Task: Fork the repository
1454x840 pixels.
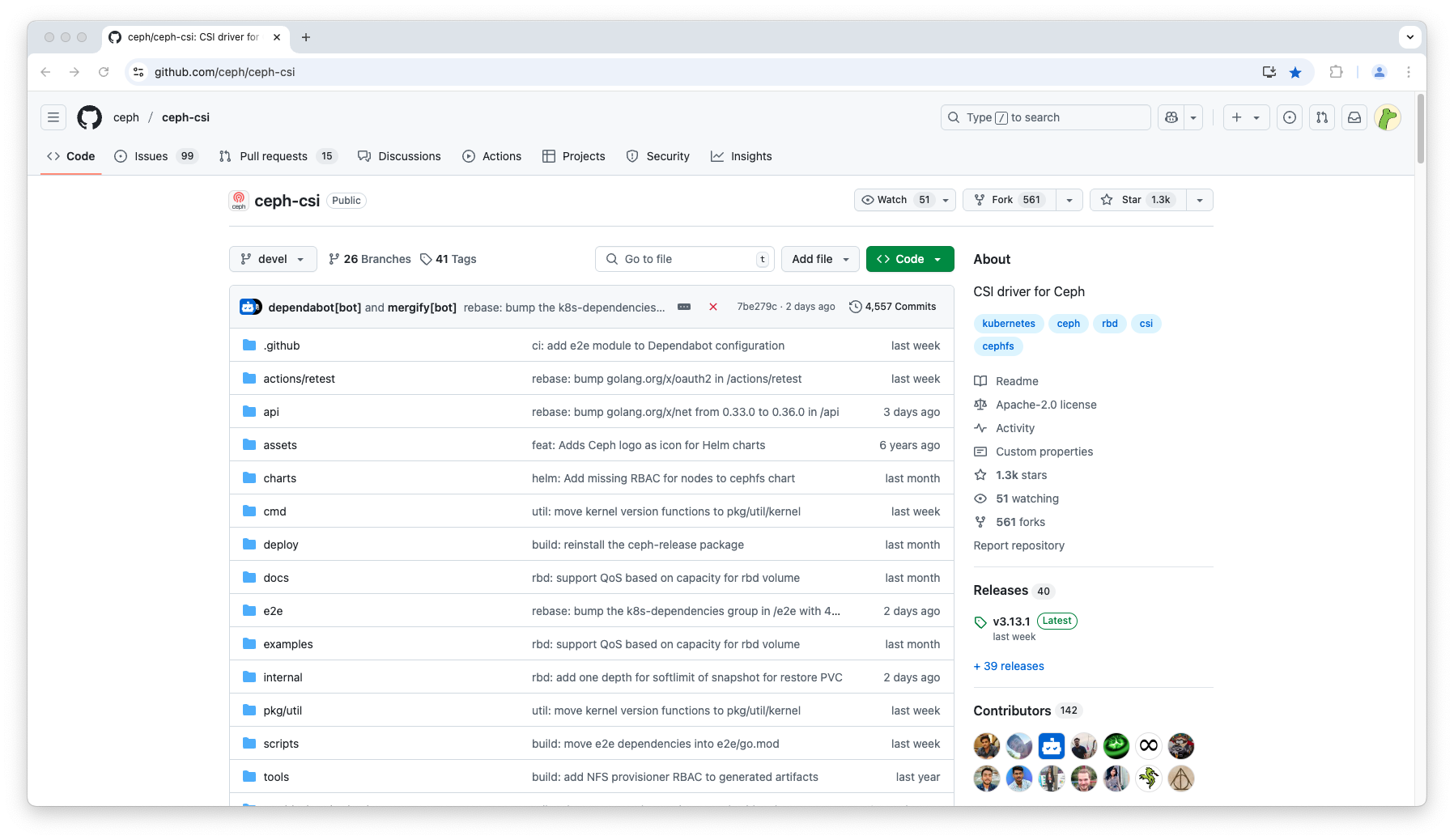Action: coord(1009,200)
